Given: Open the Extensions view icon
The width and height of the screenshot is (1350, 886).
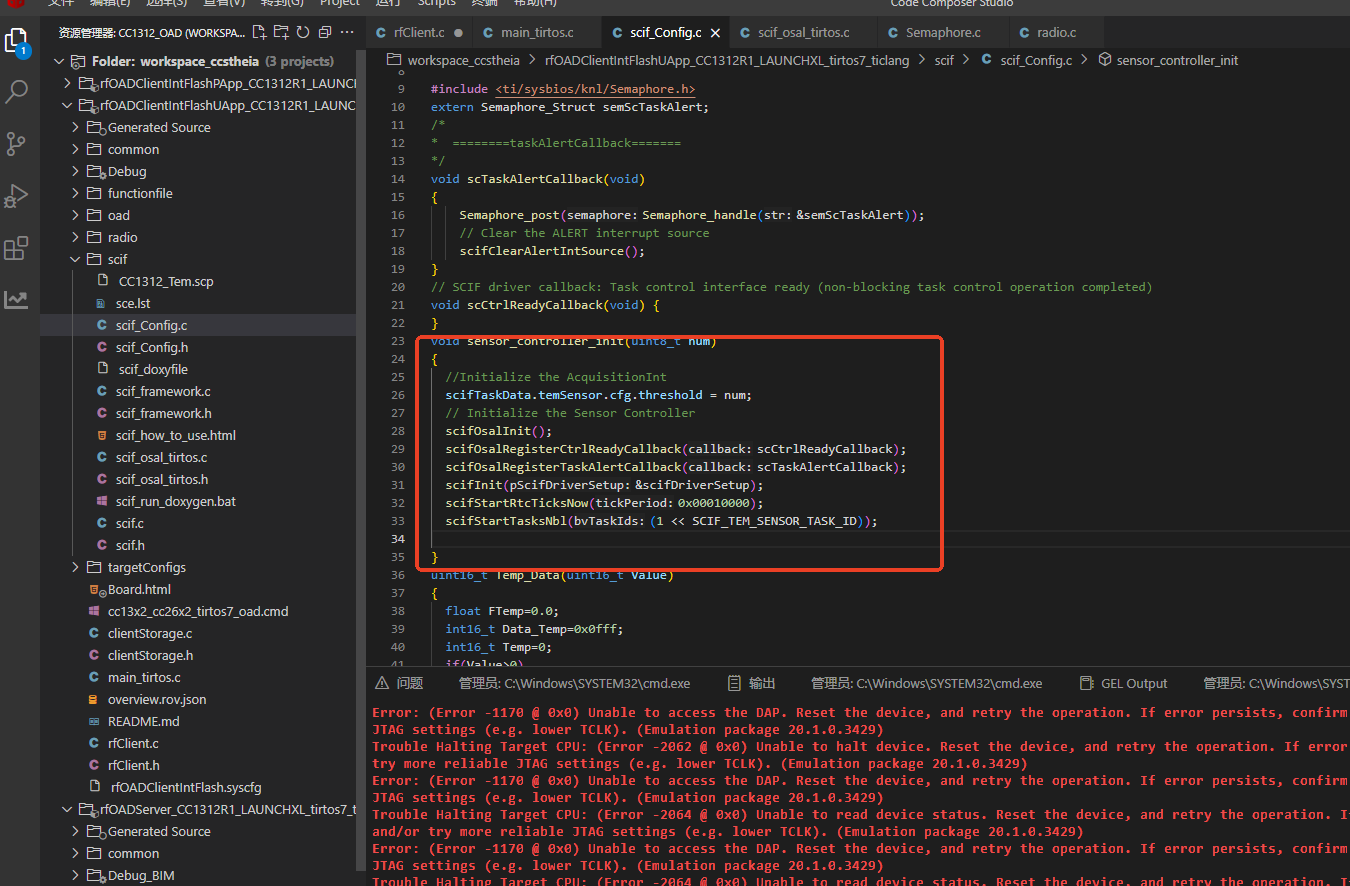Looking at the screenshot, I should [x=16, y=248].
